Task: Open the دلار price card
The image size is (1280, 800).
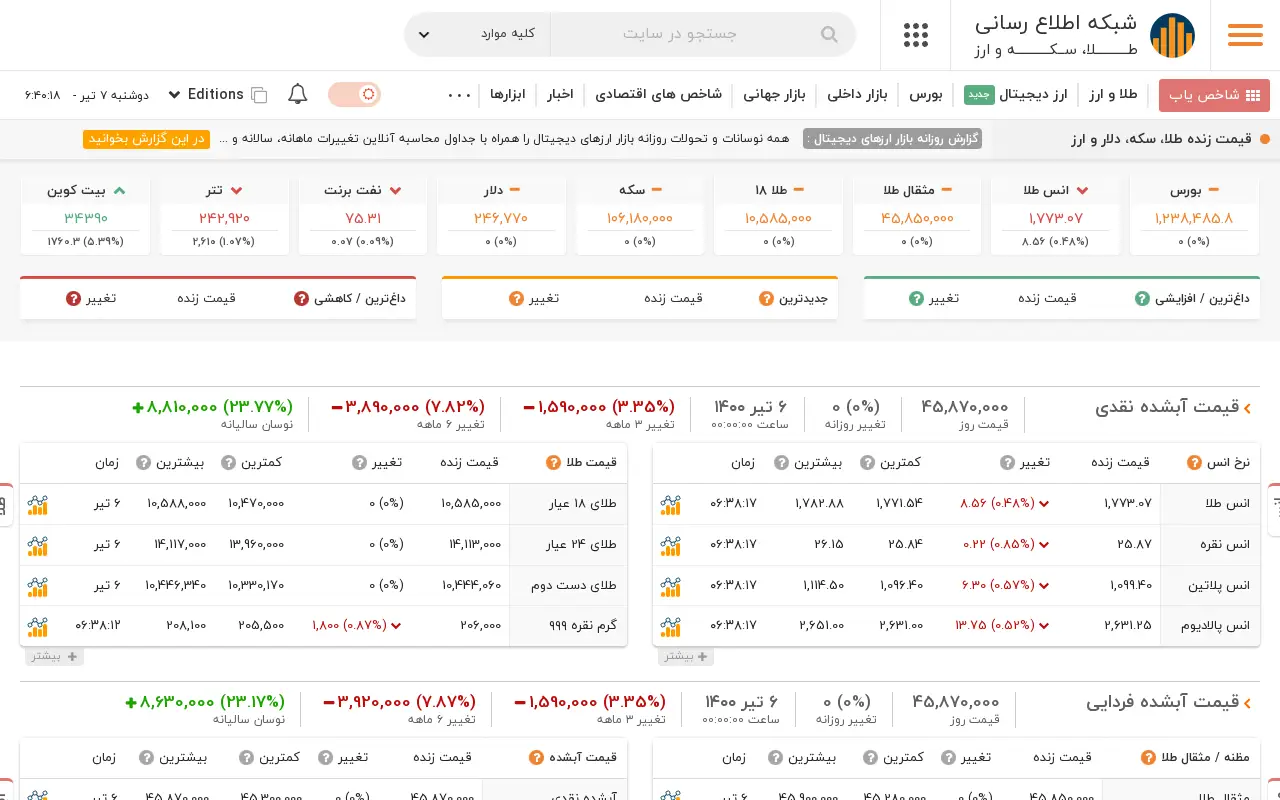Action: [x=500, y=215]
